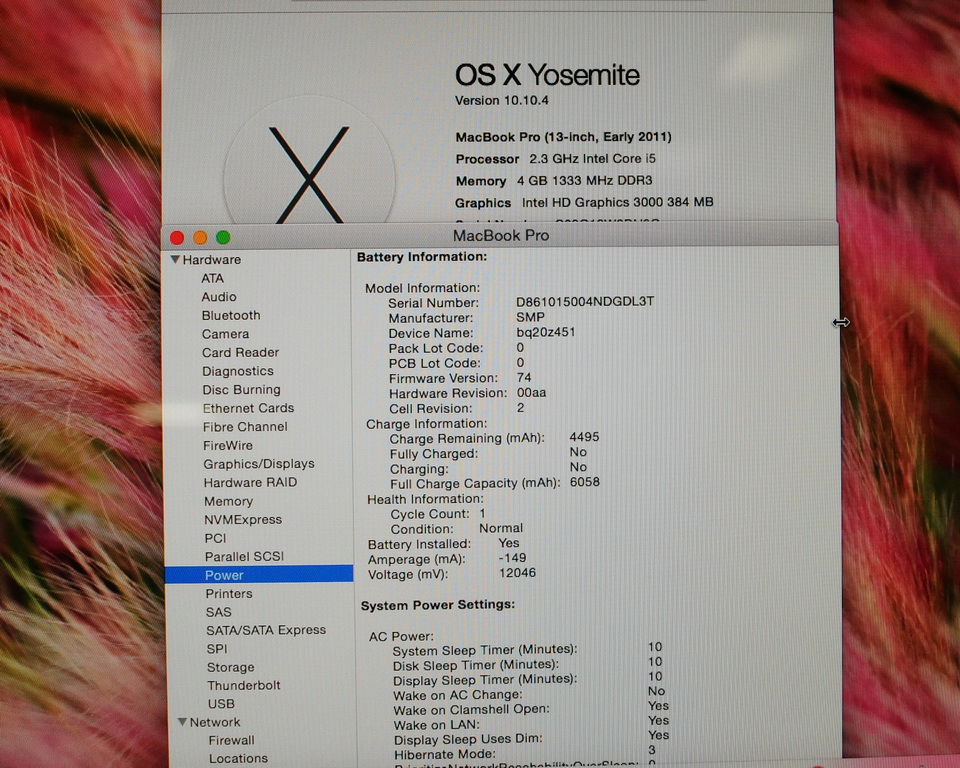
Task: Click the Battery Information heading
Action: click(422, 257)
